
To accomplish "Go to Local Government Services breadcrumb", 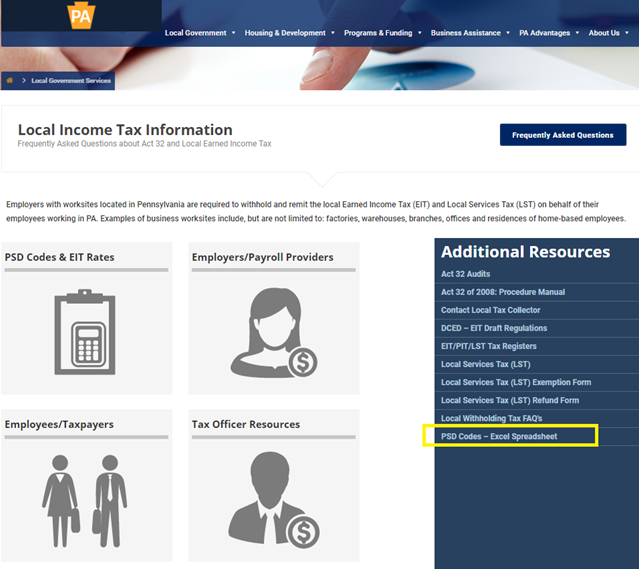I will 70,80.
